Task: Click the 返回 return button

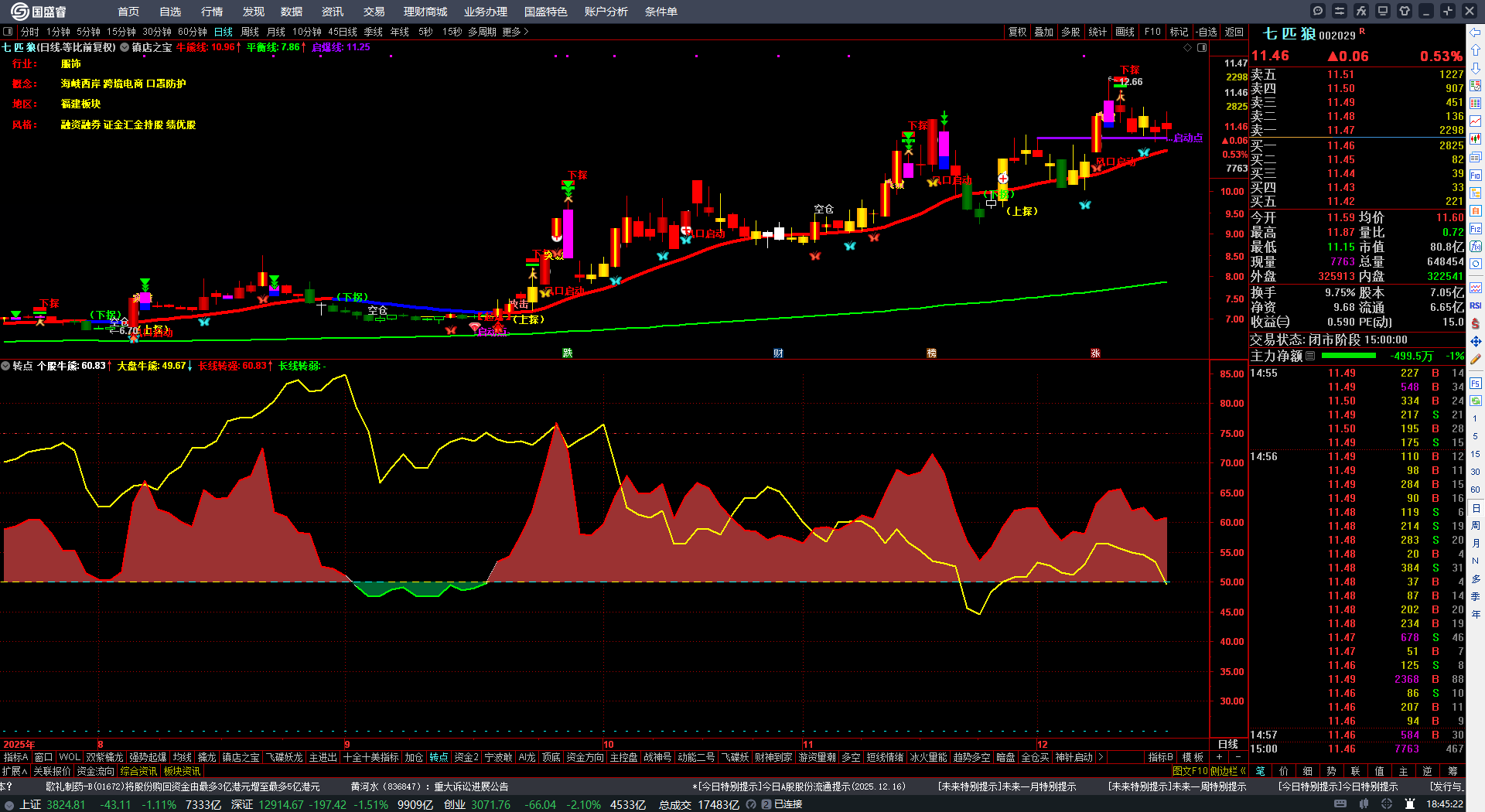Action: (x=1234, y=32)
